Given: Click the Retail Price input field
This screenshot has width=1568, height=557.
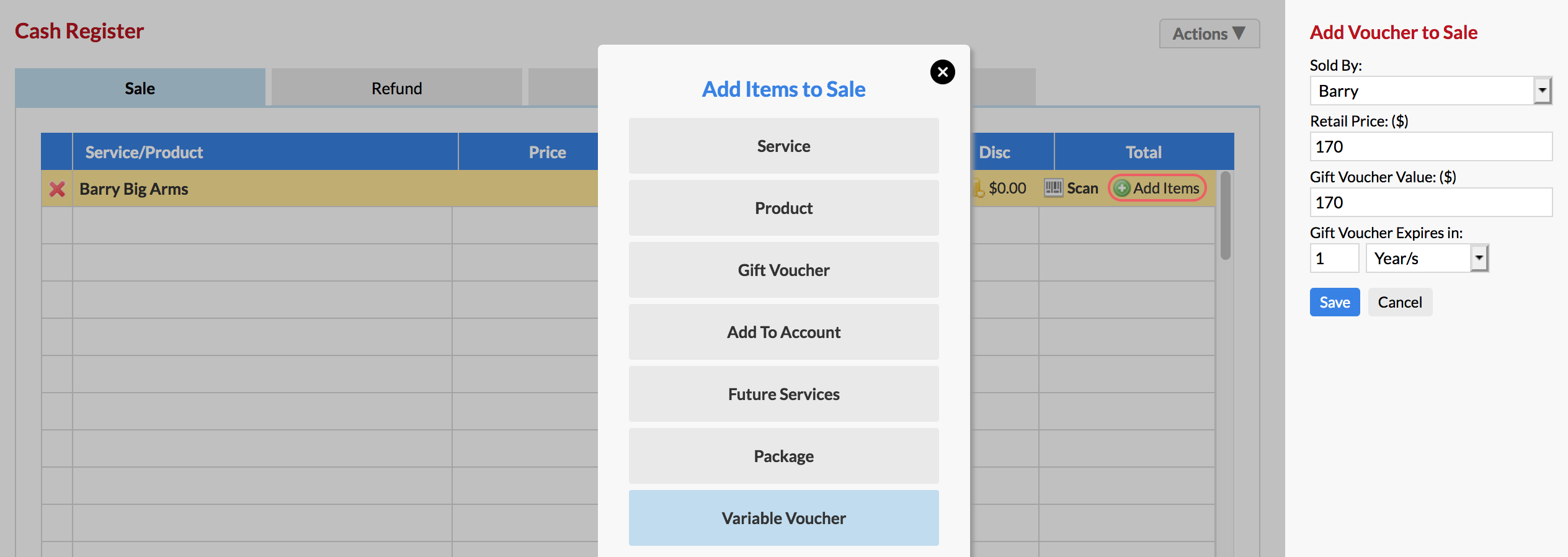Looking at the screenshot, I should click(x=1431, y=146).
